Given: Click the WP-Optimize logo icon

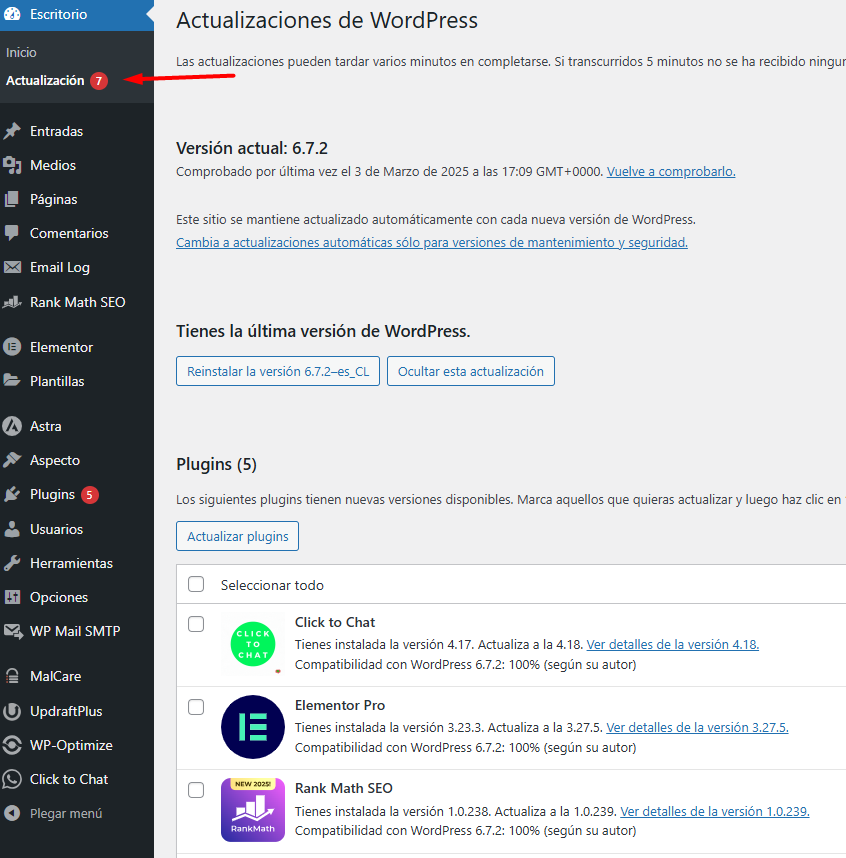Looking at the screenshot, I should tap(12, 745).
